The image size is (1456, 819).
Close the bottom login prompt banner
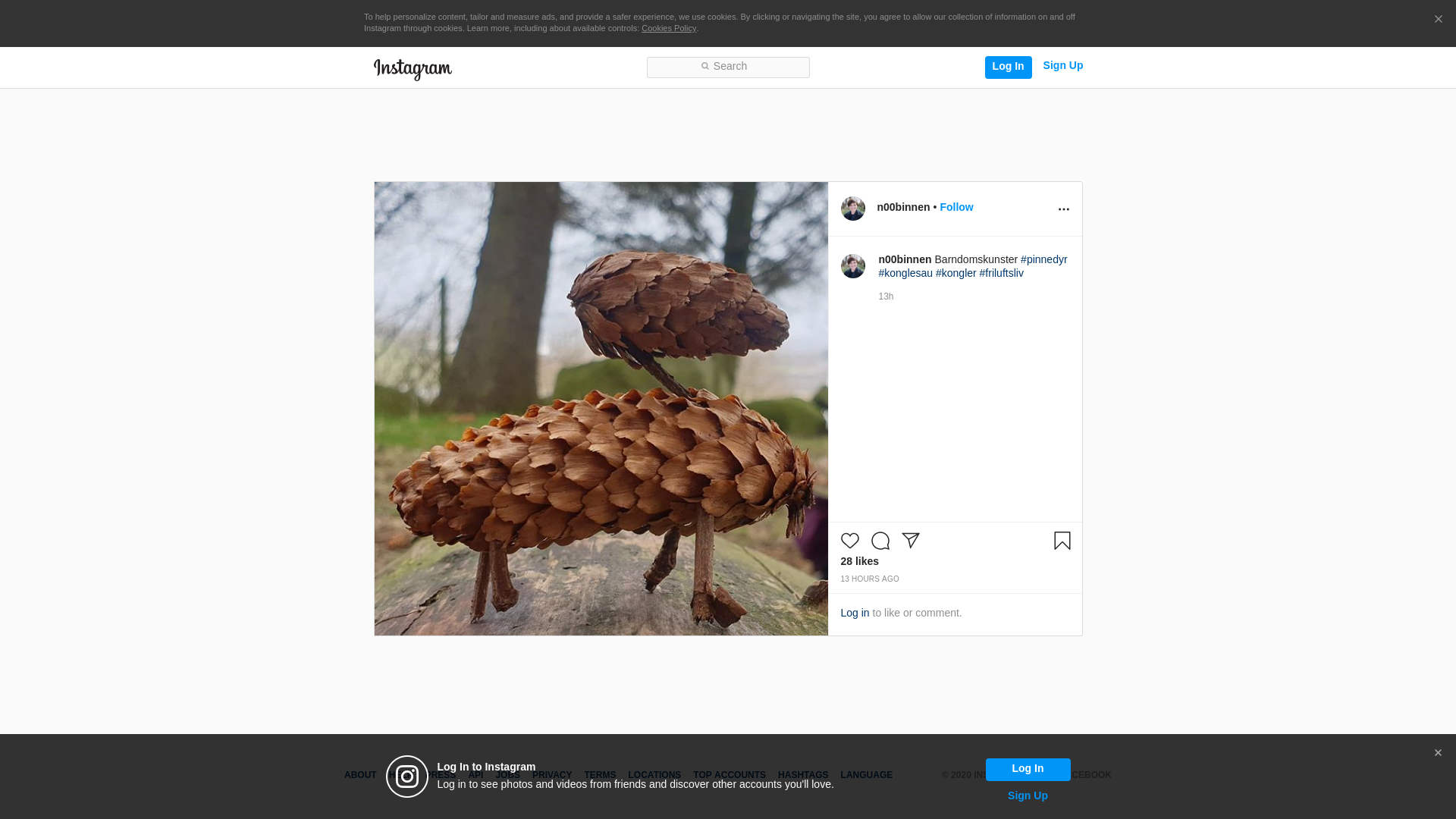(1437, 753)
